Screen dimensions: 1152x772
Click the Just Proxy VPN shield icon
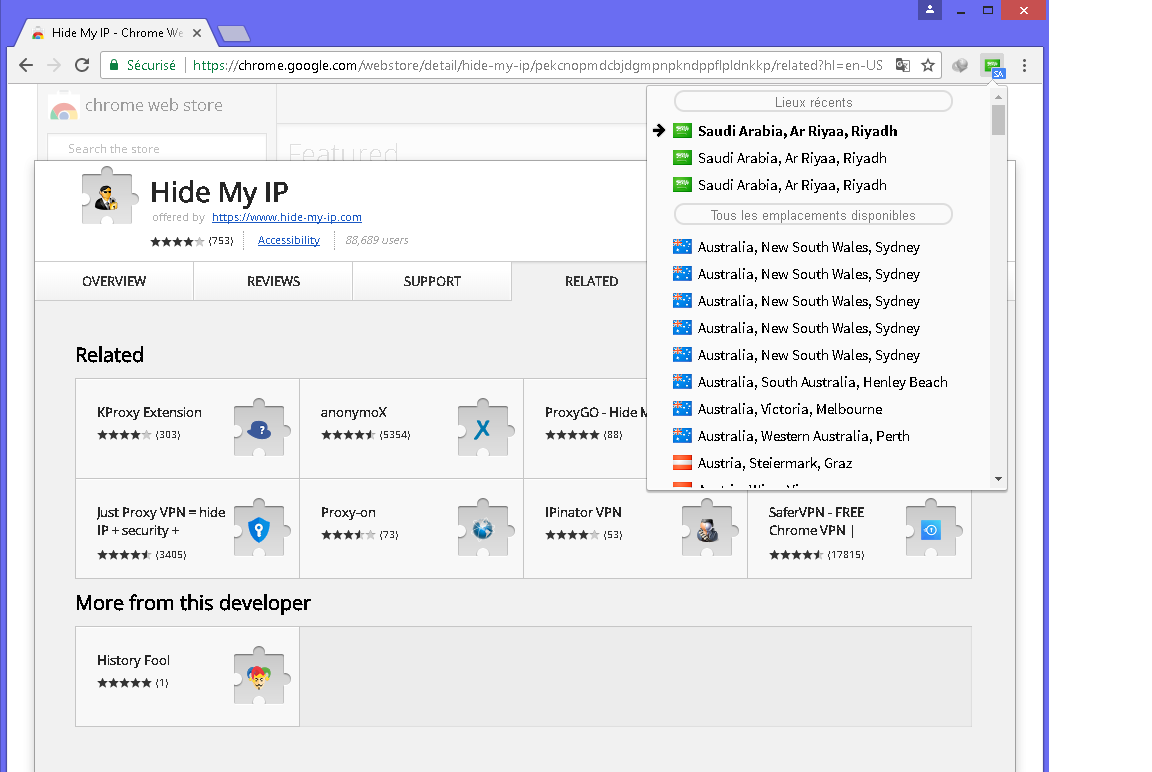pyautogui.click(x=259, y=529)
